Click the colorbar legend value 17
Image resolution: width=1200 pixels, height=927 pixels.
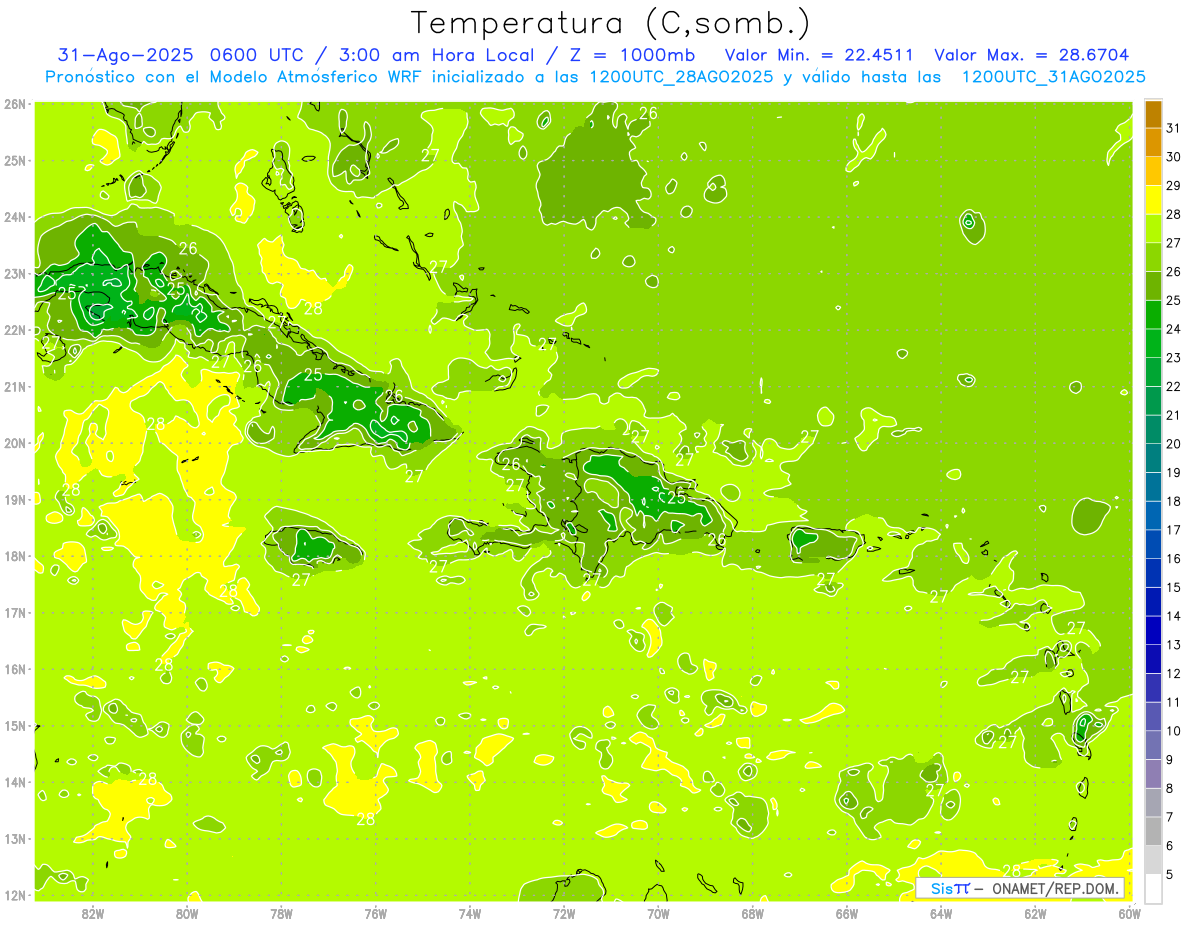[1174, 529]
